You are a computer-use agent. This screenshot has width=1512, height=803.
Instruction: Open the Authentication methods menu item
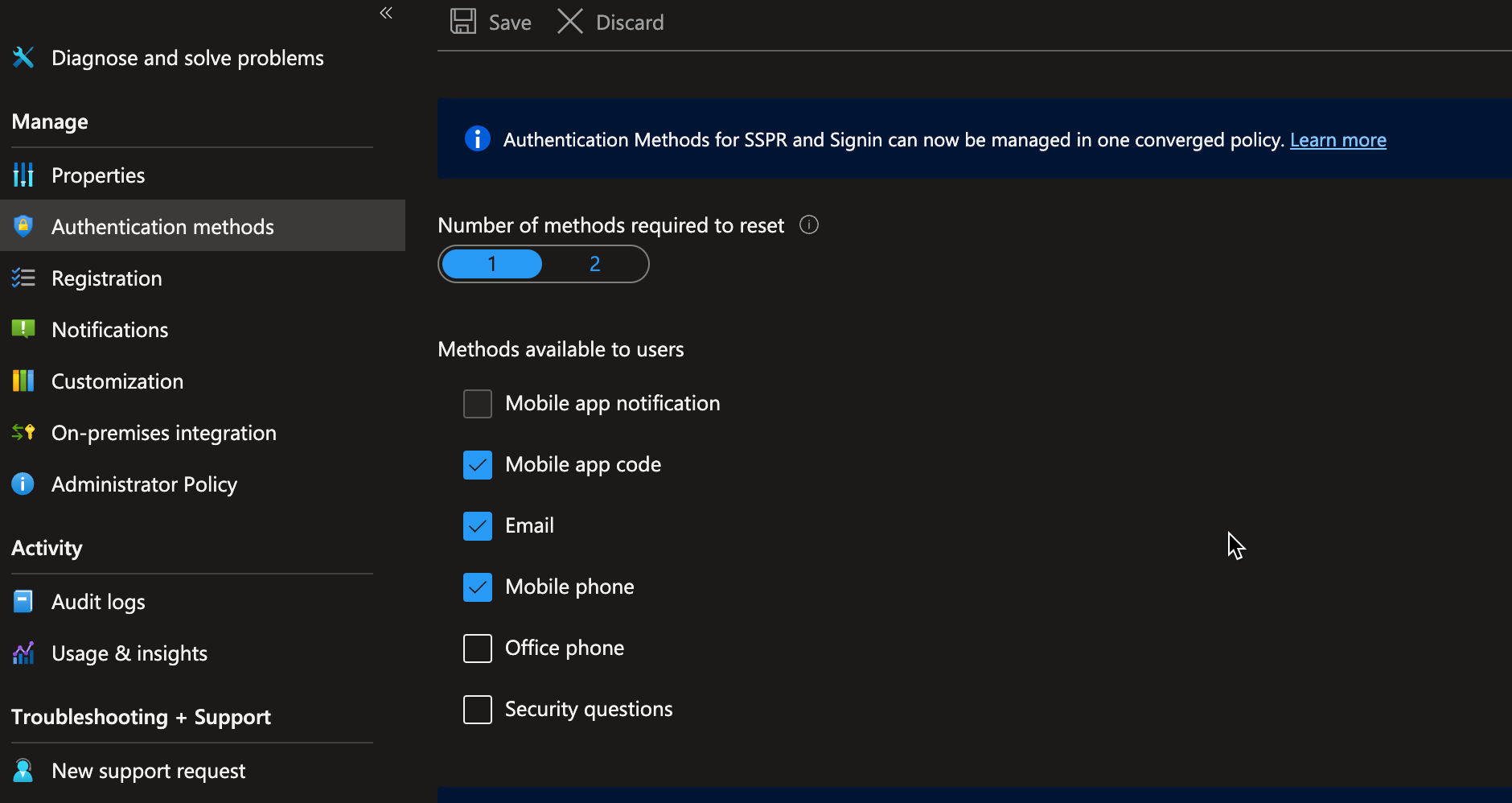[x=162, y=227]
